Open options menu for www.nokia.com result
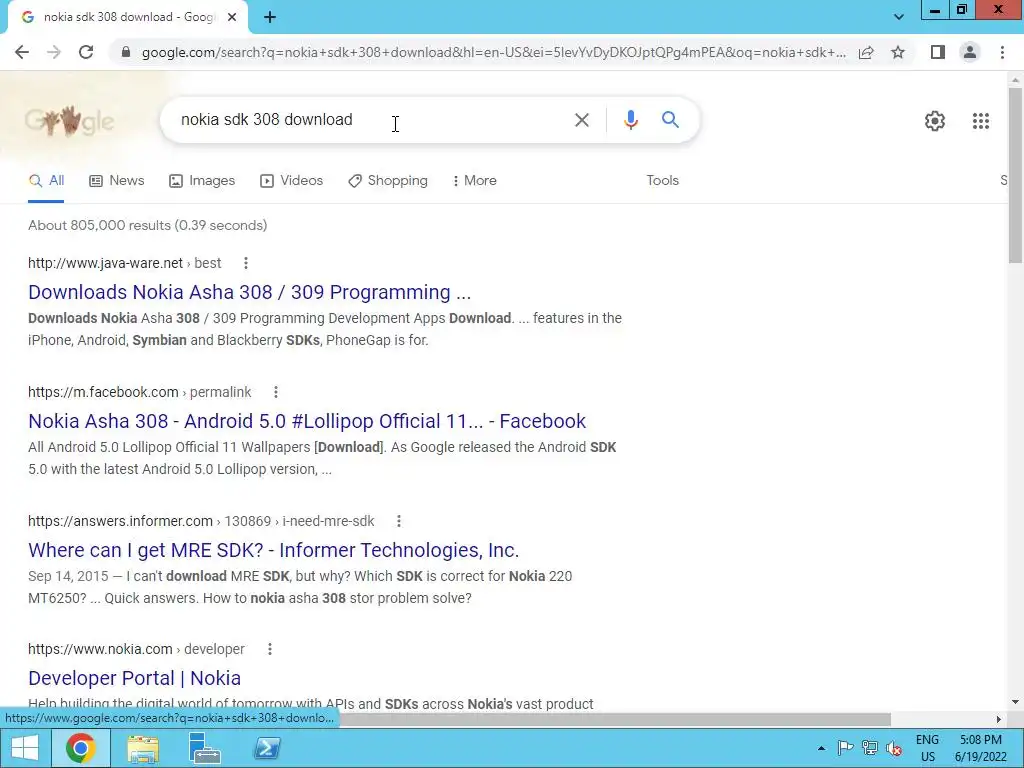The image size is (1024, 768). click(x=270, y=649)
